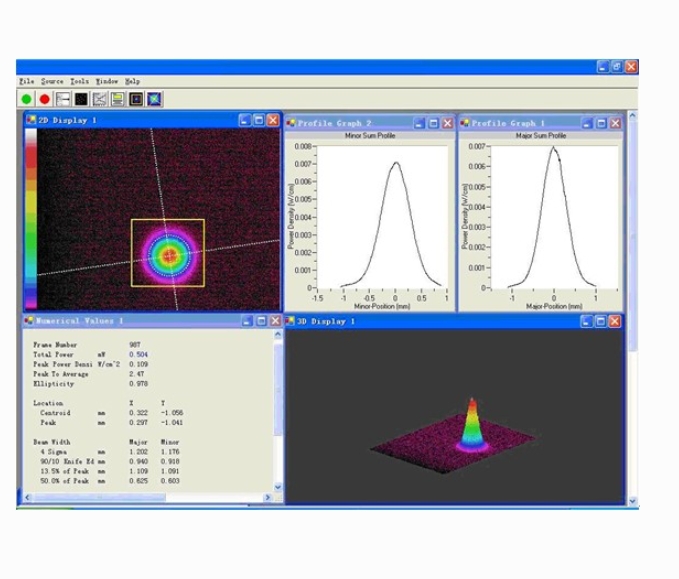Maximize the 3D Display 1 window

[x=598, y=321]
